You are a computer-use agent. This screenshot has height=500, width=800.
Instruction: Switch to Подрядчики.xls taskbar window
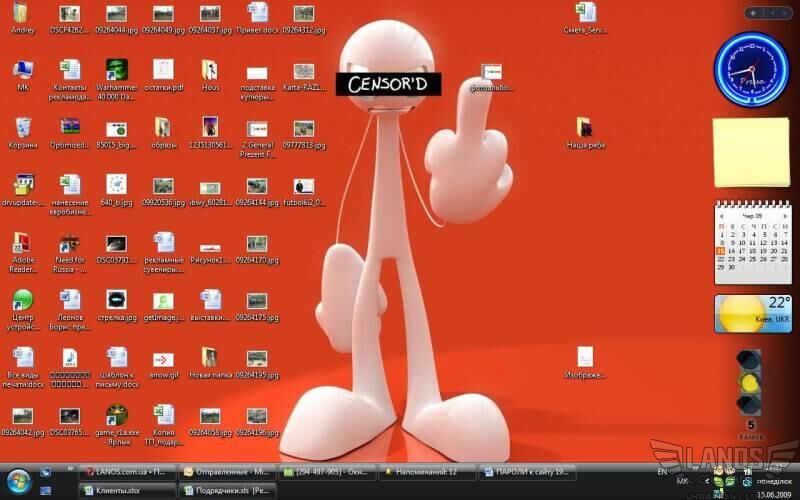tap(226, 490)
